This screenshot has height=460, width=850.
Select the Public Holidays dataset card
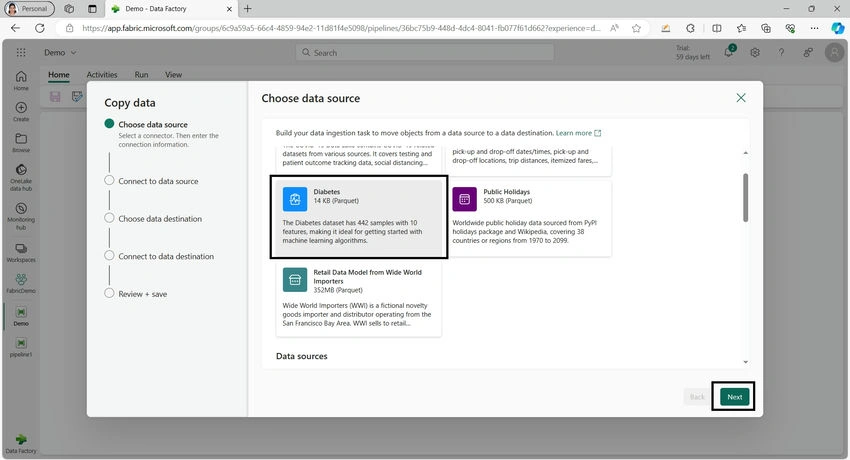click(x=529, y=217)
